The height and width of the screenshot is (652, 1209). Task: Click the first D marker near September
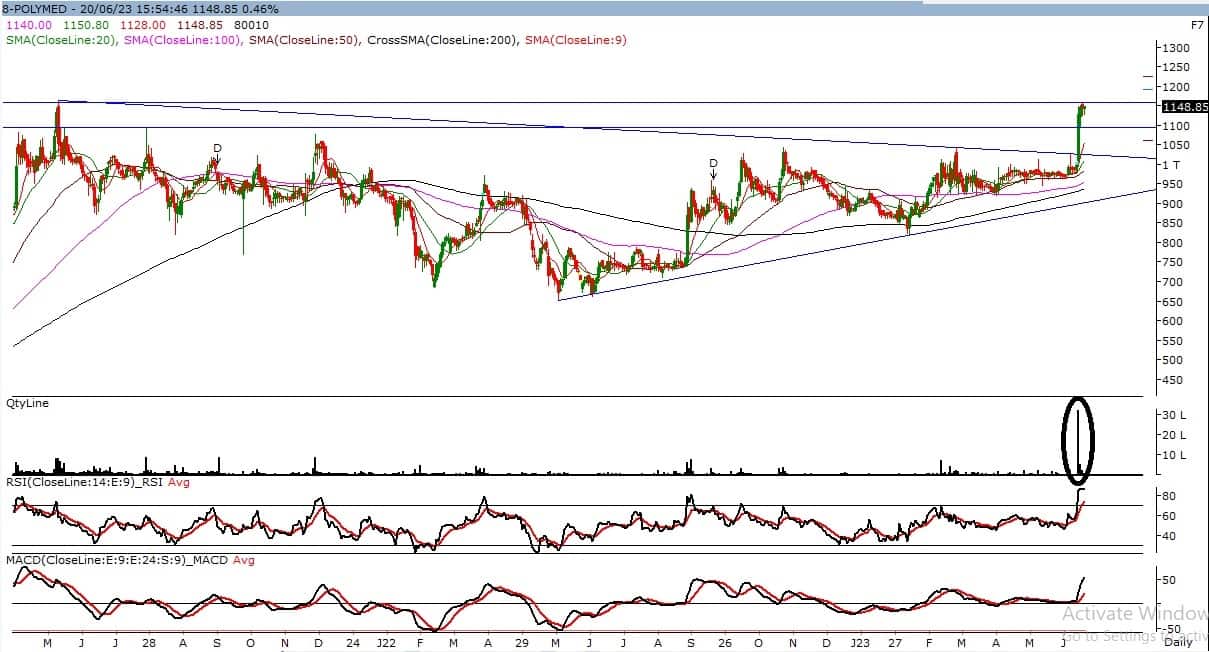tap(217, 148)
